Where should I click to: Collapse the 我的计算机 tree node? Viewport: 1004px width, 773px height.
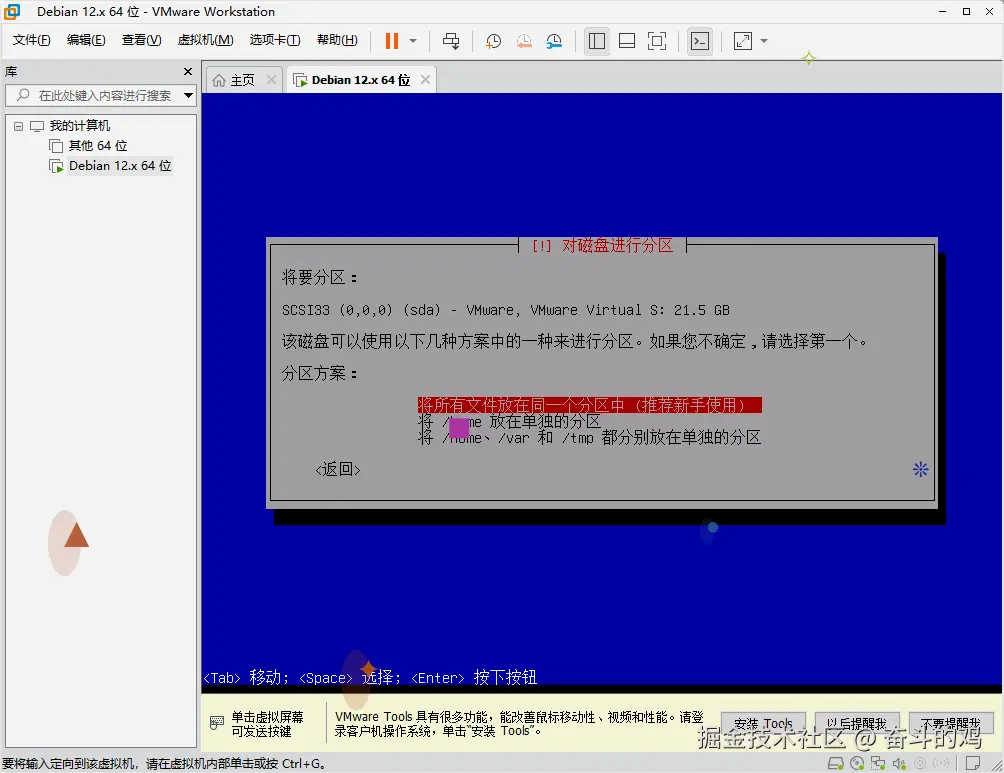(x=19, y=126)
